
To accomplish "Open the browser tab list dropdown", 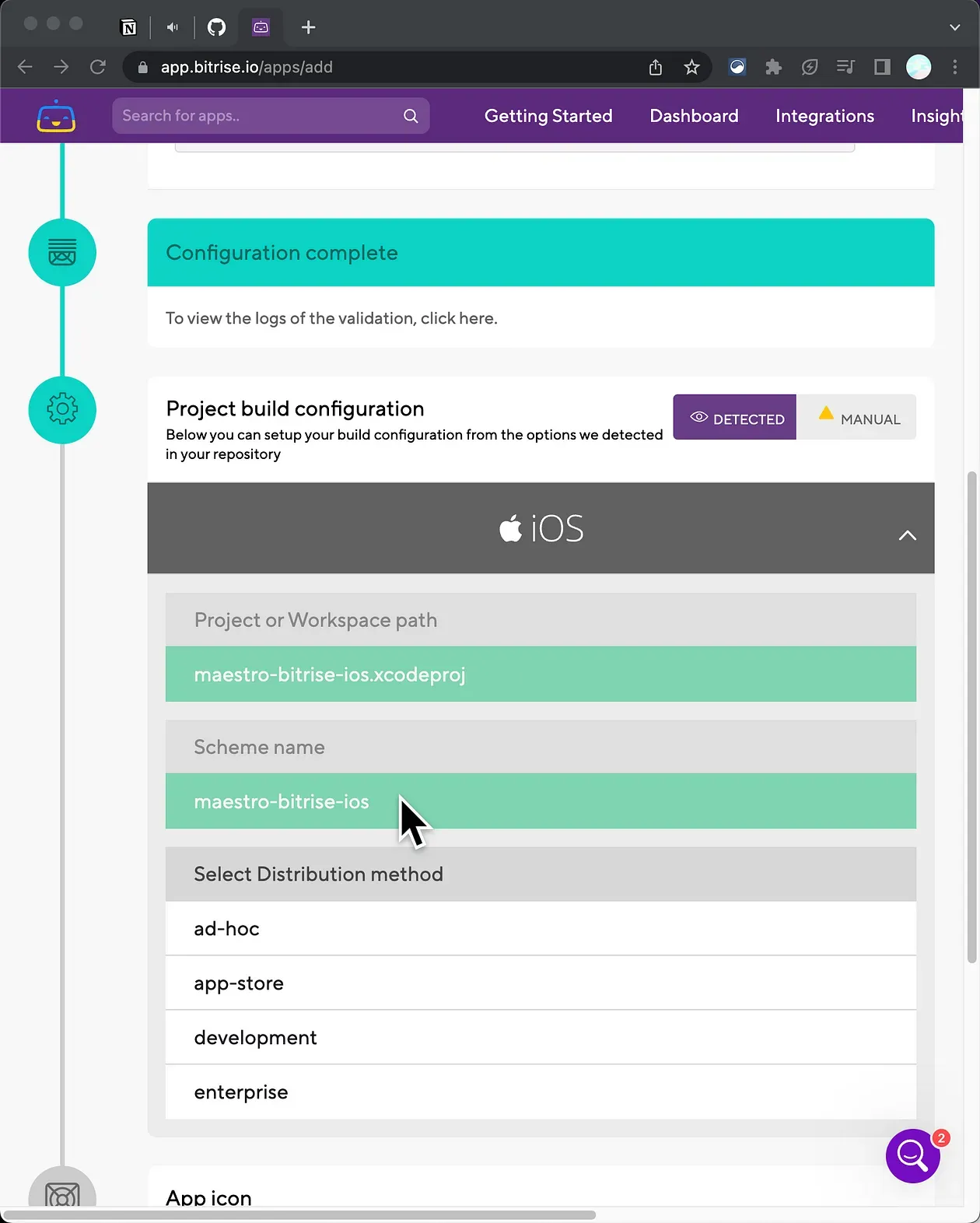I will coord(954,27).
